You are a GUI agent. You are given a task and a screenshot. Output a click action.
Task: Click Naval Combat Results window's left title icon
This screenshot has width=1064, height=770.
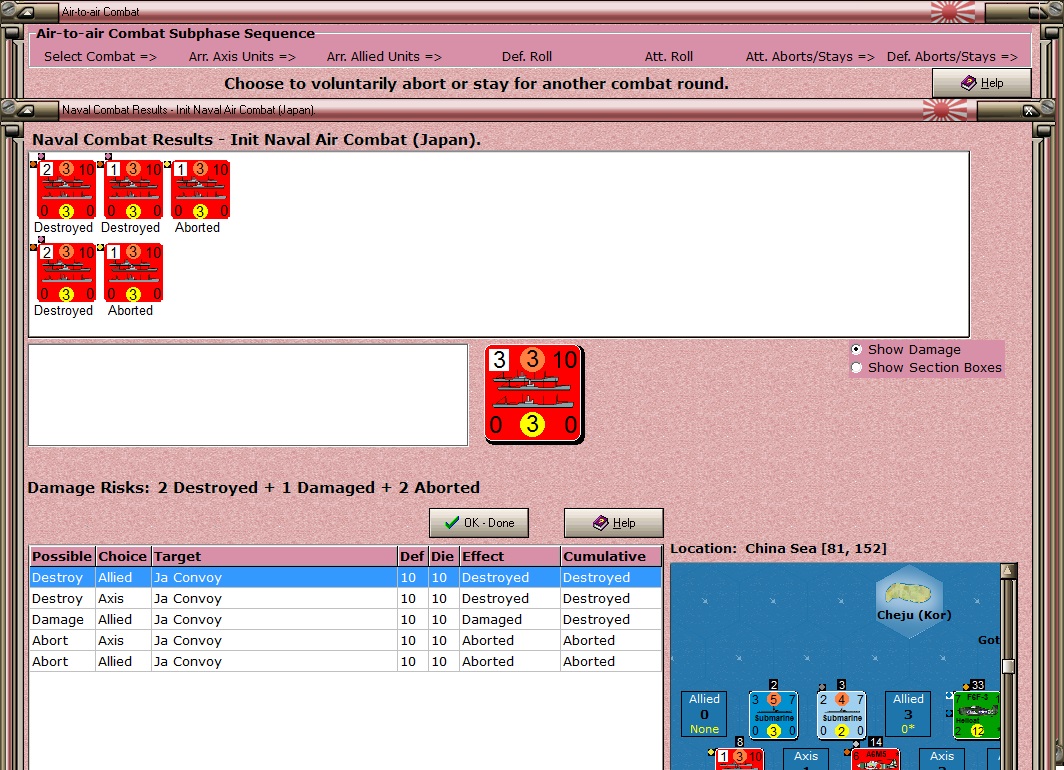26,110
